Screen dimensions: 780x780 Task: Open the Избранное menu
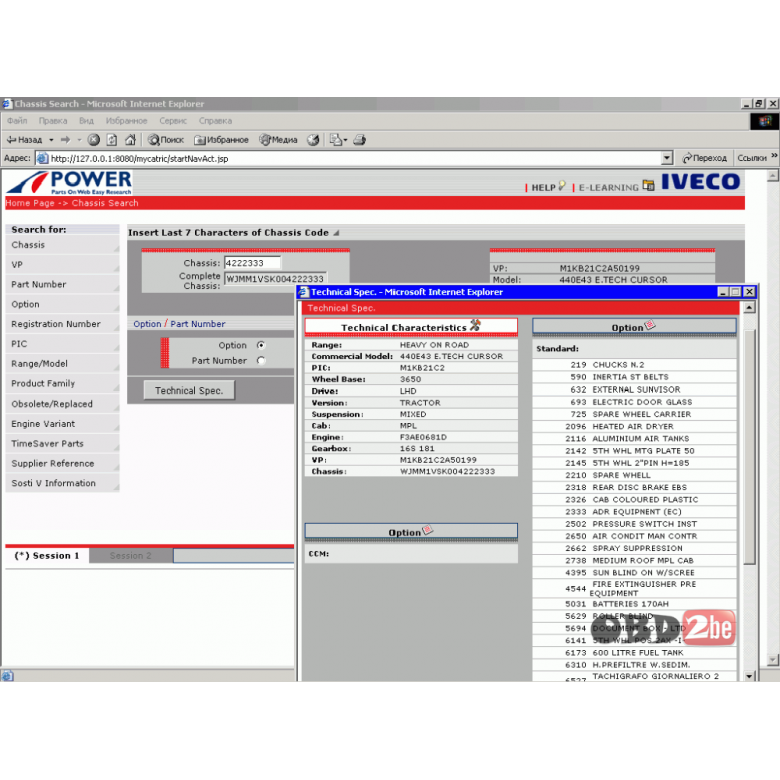[126, 121]
